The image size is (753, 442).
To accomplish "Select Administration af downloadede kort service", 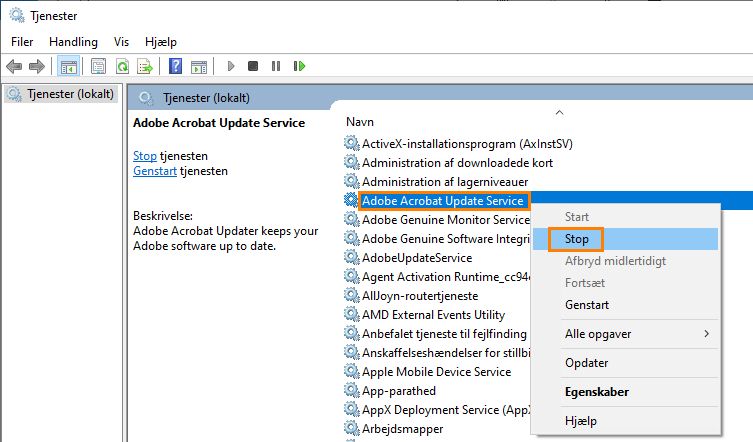I will coord(457,163).
